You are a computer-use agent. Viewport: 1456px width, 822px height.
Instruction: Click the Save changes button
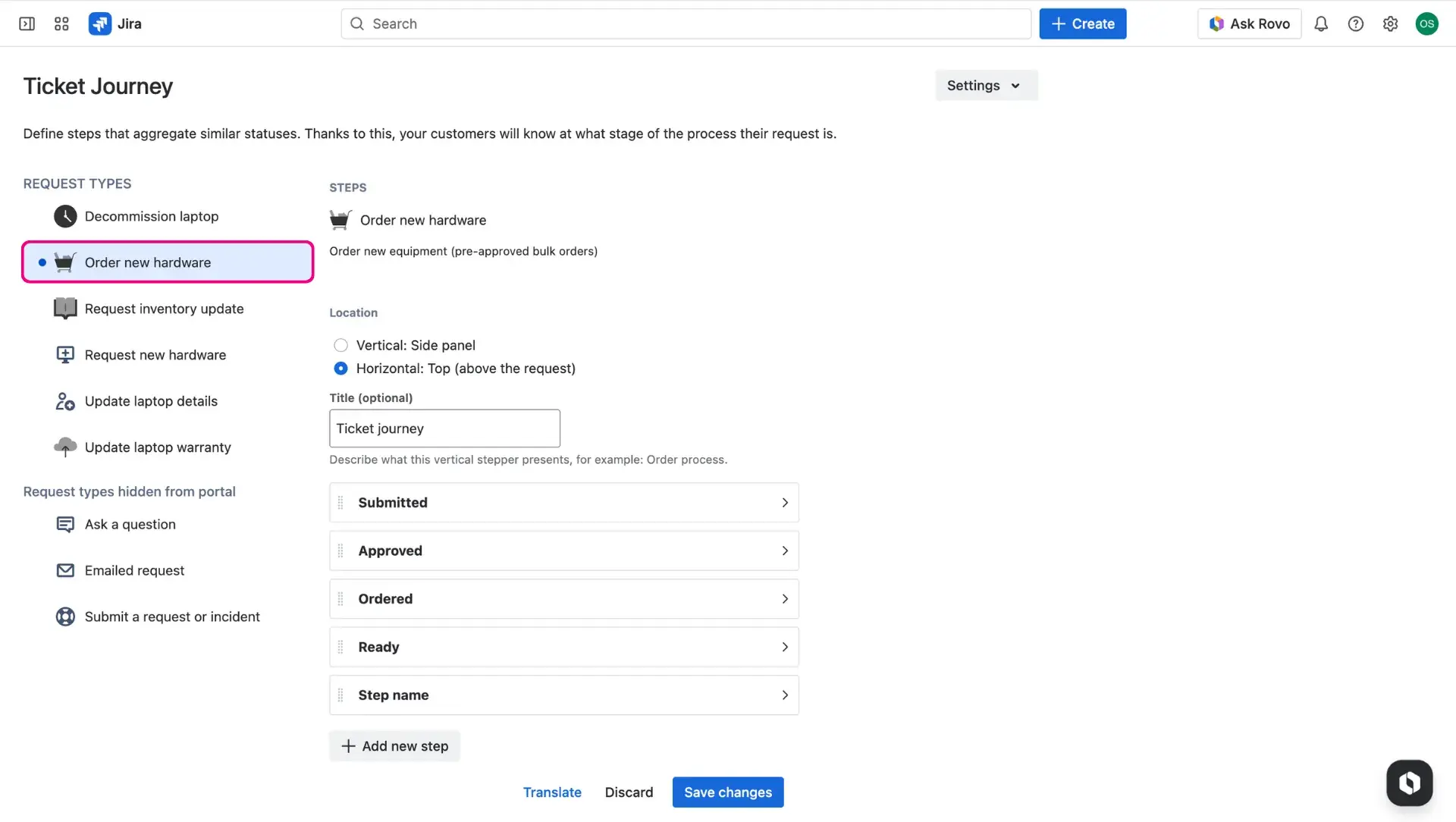tap(727, 792)
